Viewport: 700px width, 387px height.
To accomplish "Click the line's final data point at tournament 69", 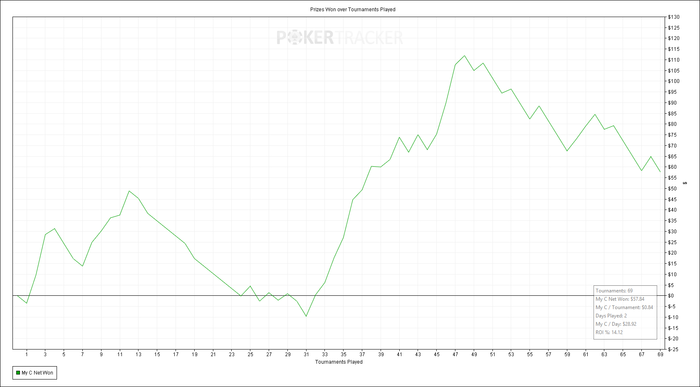I will 660,171.
